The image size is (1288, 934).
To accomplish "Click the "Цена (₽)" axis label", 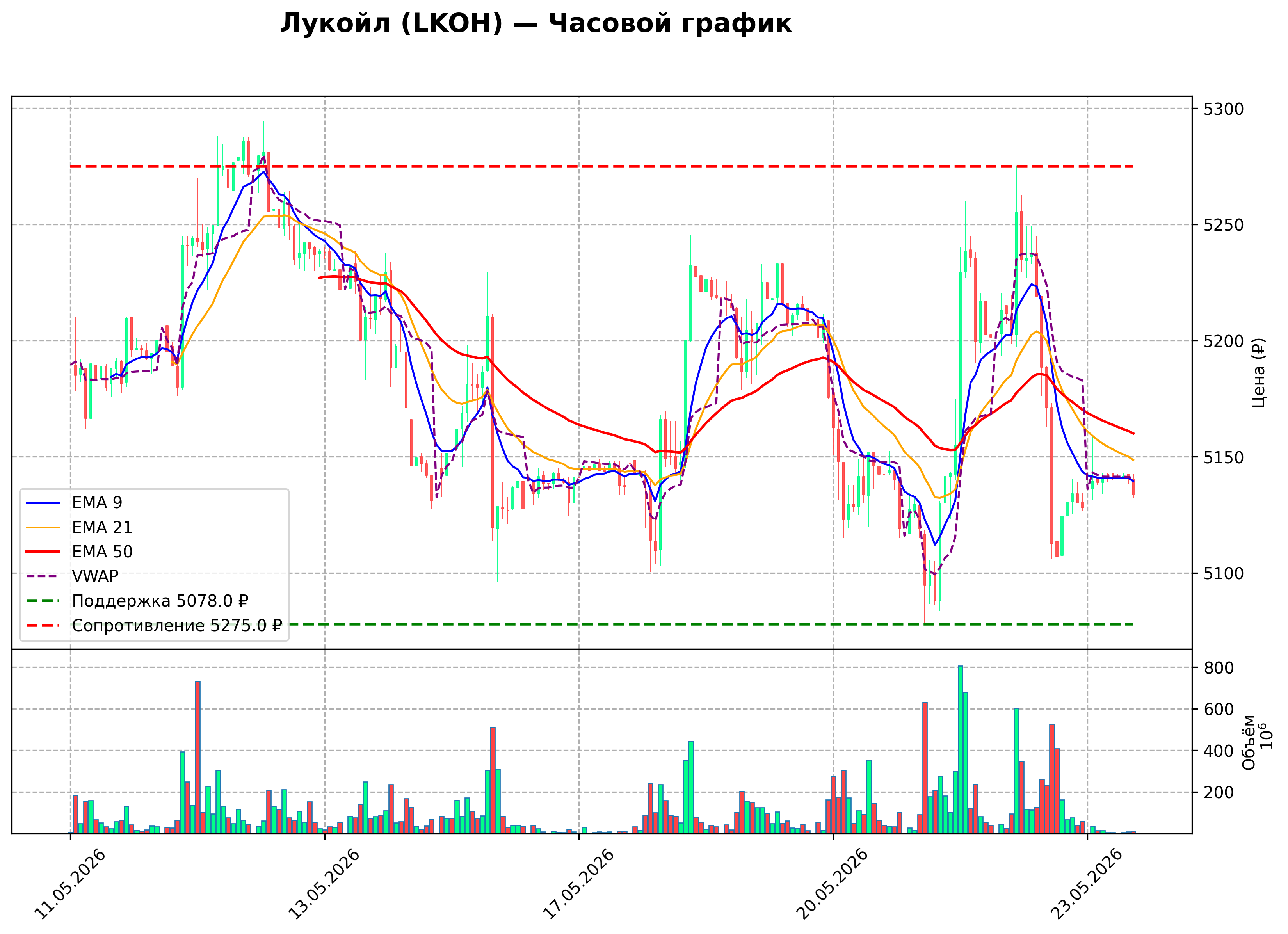I will pos(1258,372).
